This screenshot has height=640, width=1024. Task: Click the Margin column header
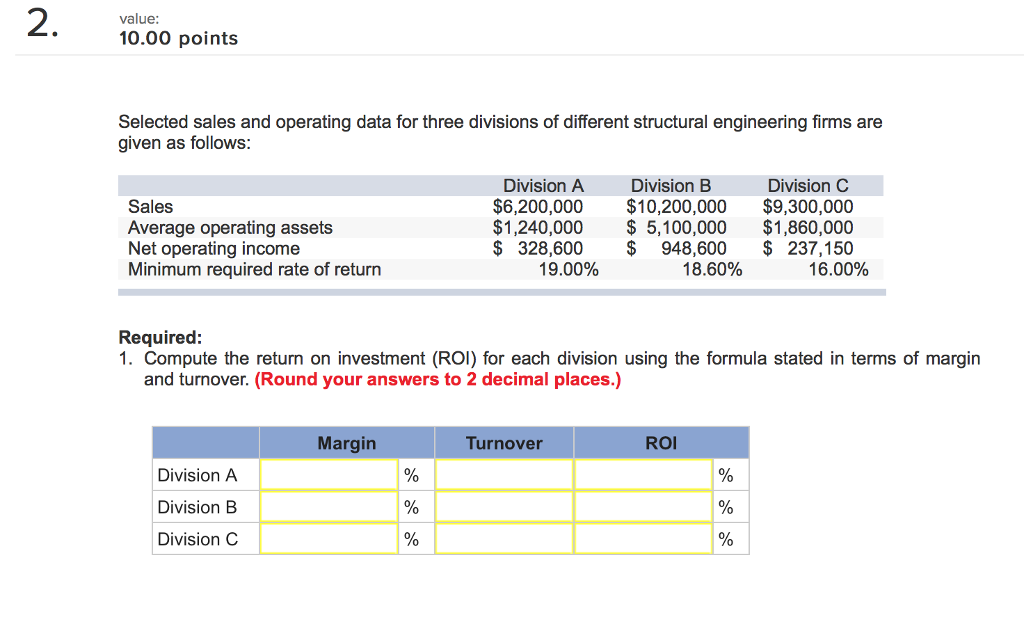[347, 443]
